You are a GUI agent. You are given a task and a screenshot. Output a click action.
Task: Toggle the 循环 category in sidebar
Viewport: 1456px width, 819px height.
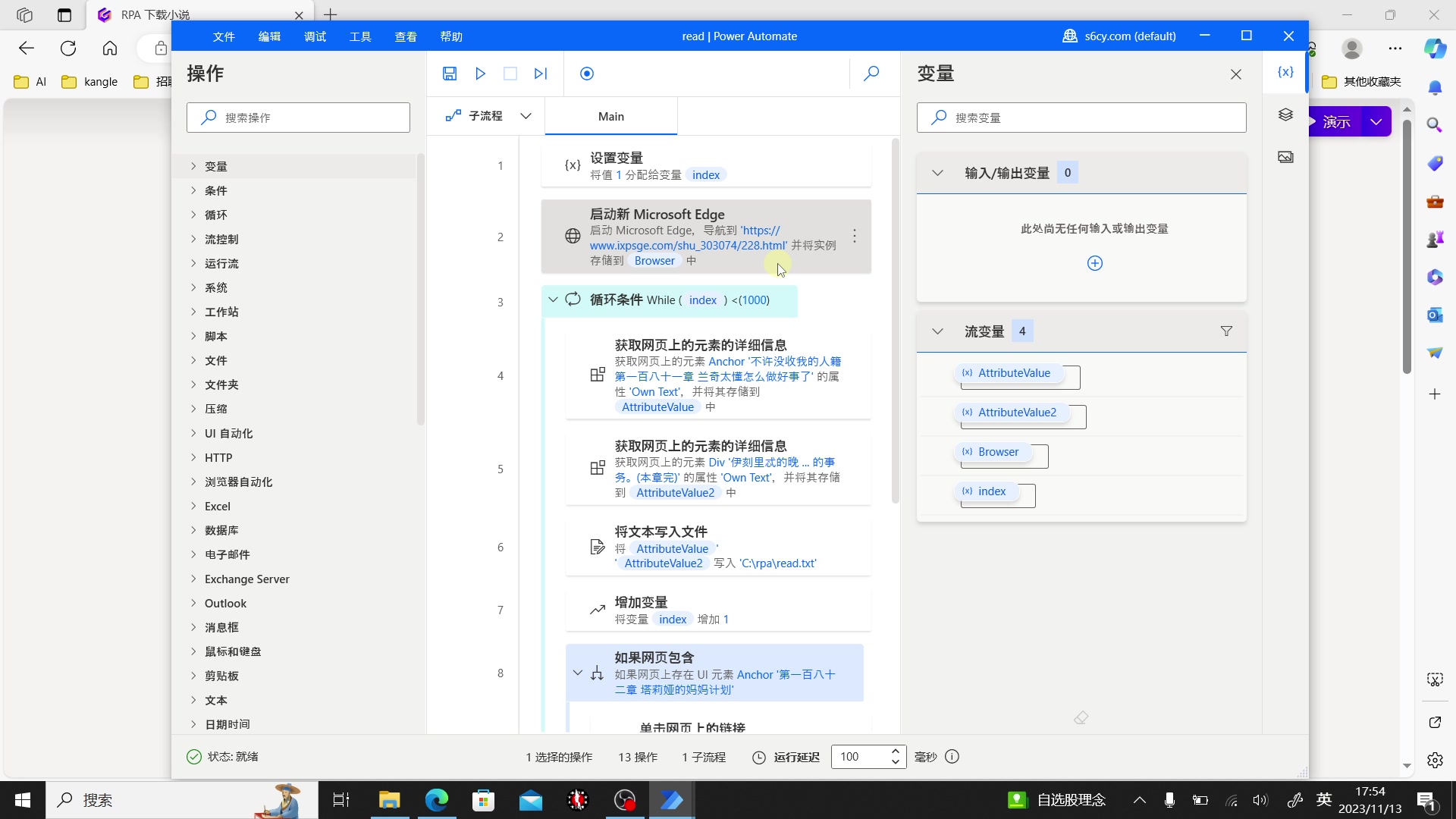tap(216, 214)
